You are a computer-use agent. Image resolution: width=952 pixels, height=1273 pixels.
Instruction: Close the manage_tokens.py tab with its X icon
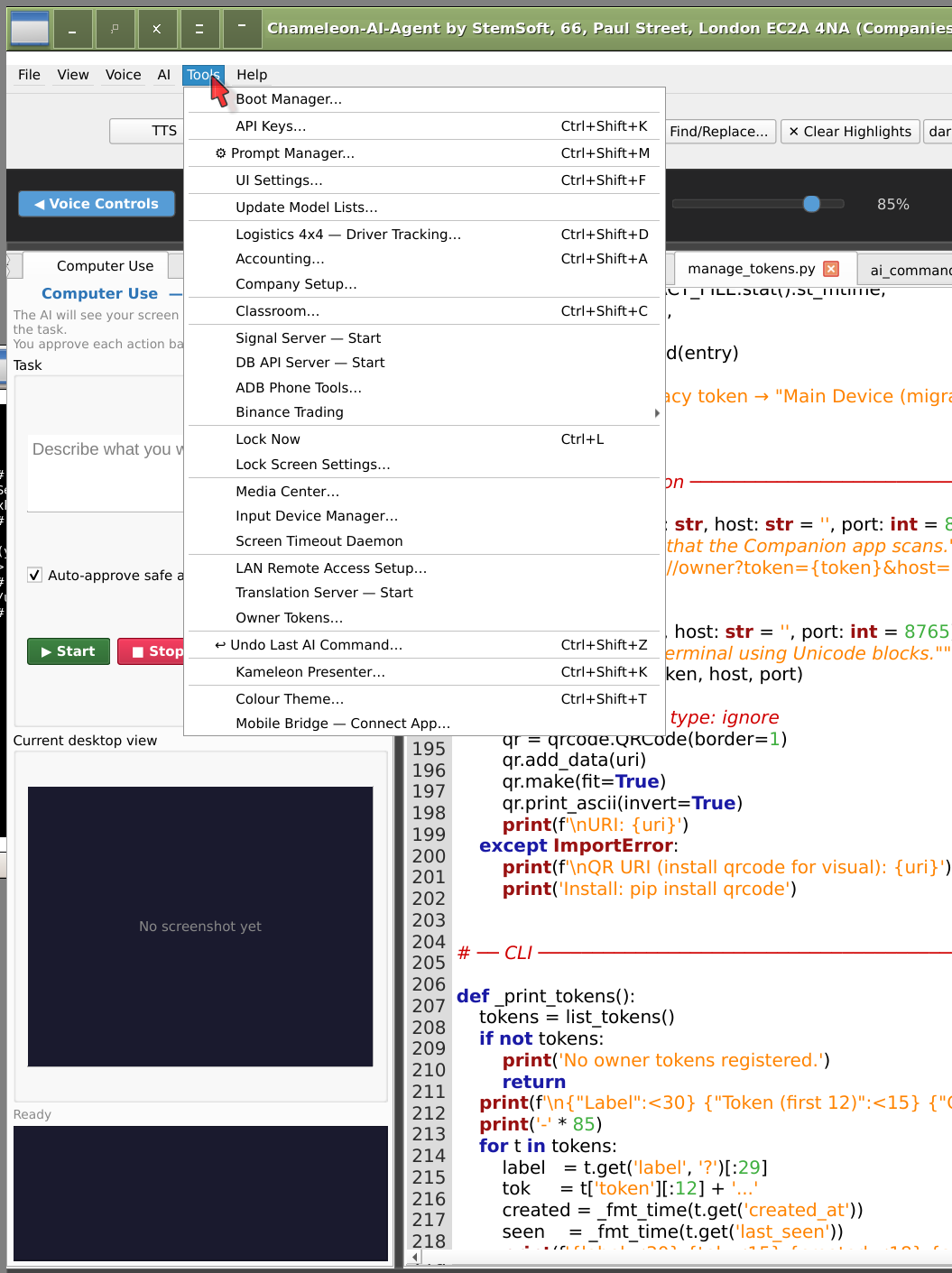832,269
